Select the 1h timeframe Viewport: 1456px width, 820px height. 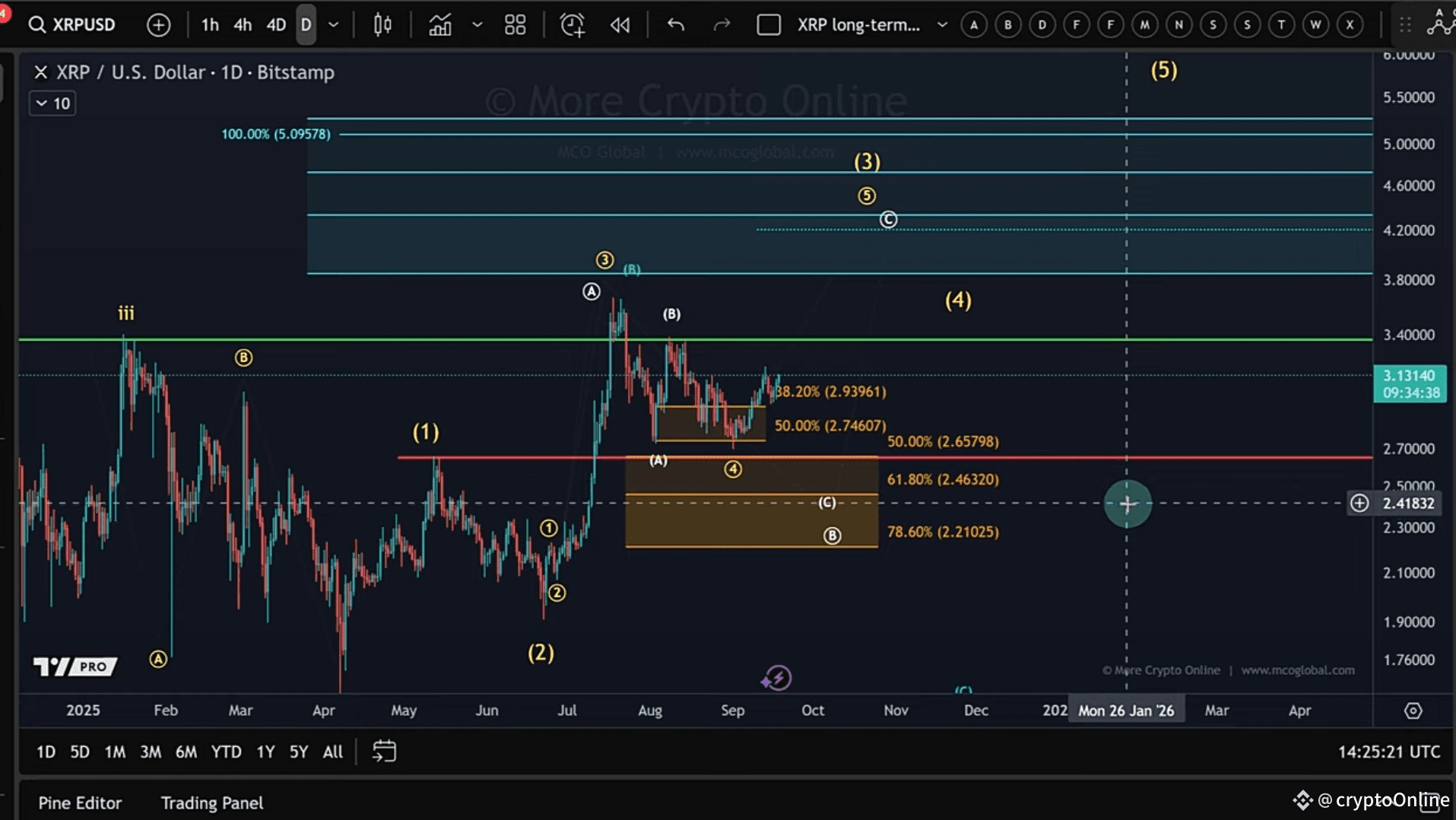(210, 24)
